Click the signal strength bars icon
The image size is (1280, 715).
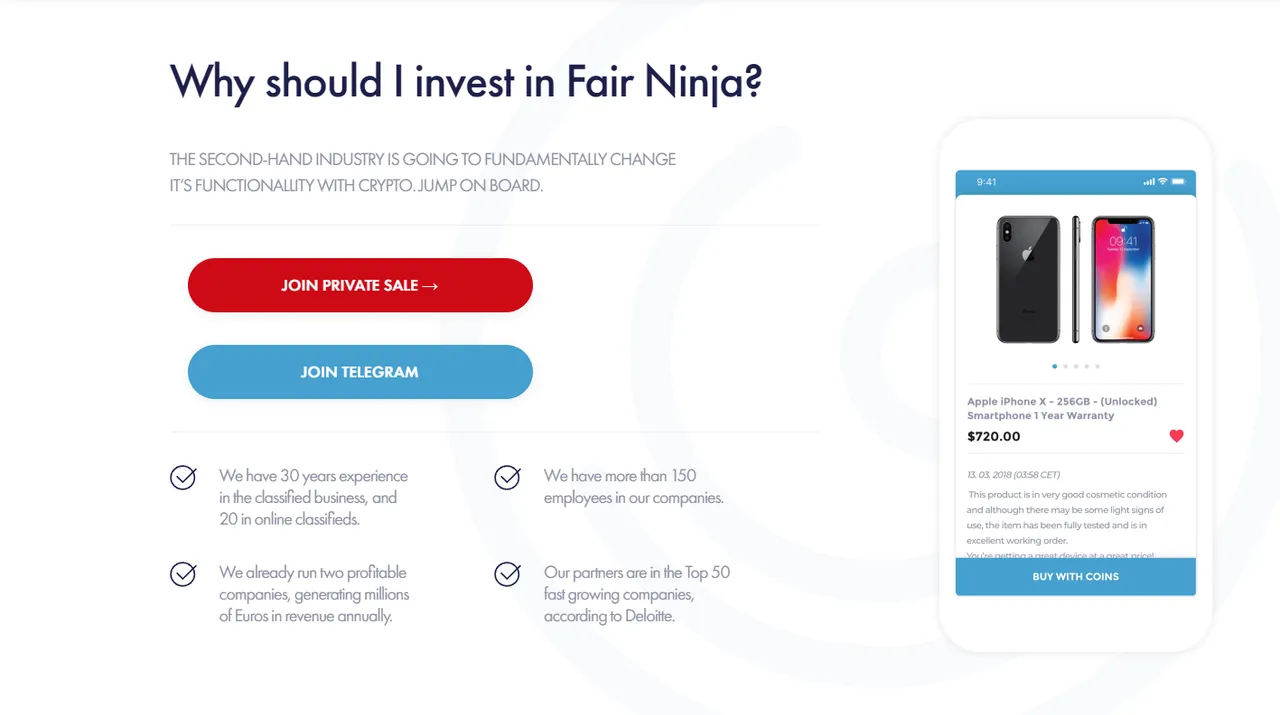pos(1148,182)
